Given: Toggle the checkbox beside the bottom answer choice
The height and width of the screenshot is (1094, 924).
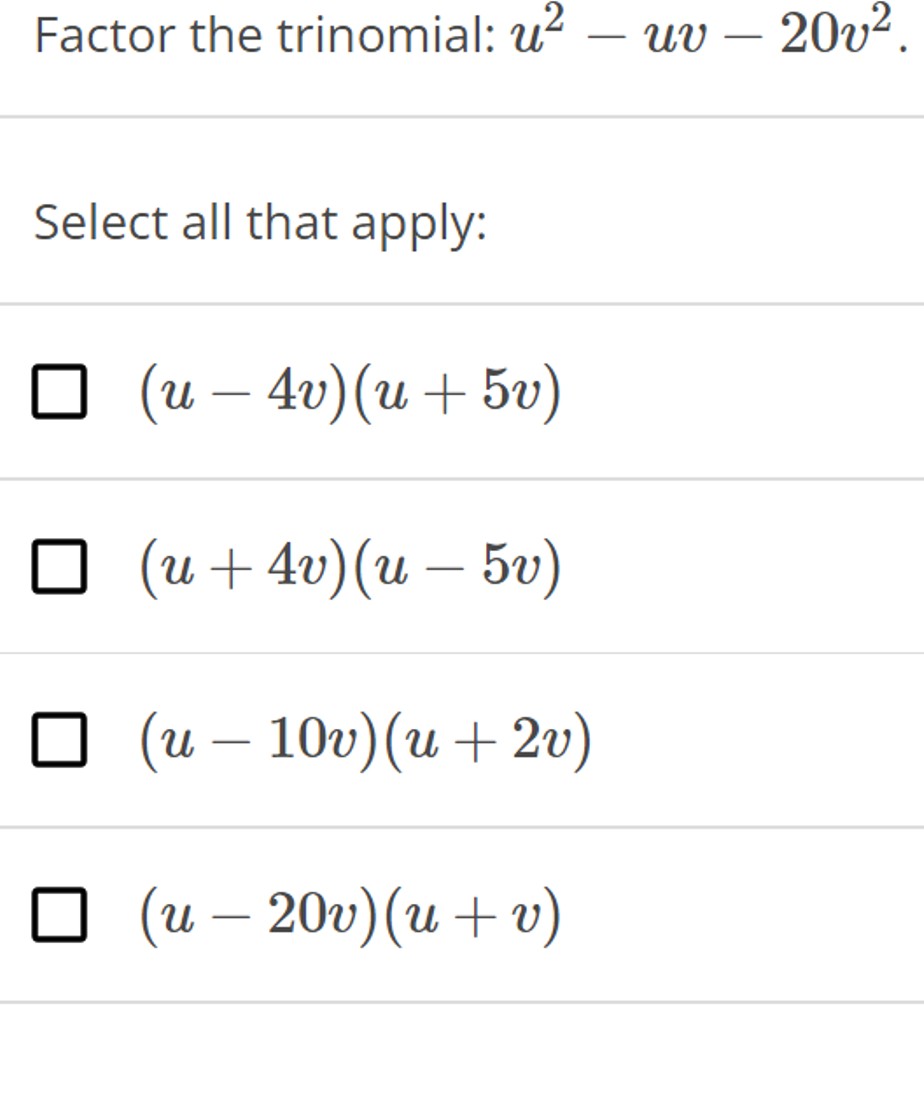Looking at the screenshot, I should click(58, 911).
